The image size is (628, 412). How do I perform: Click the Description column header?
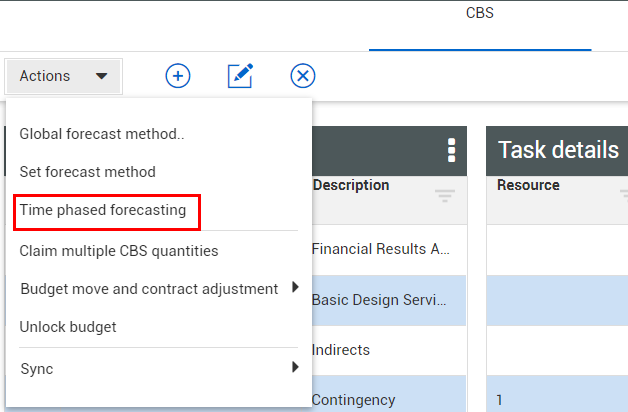coord(351,186)
